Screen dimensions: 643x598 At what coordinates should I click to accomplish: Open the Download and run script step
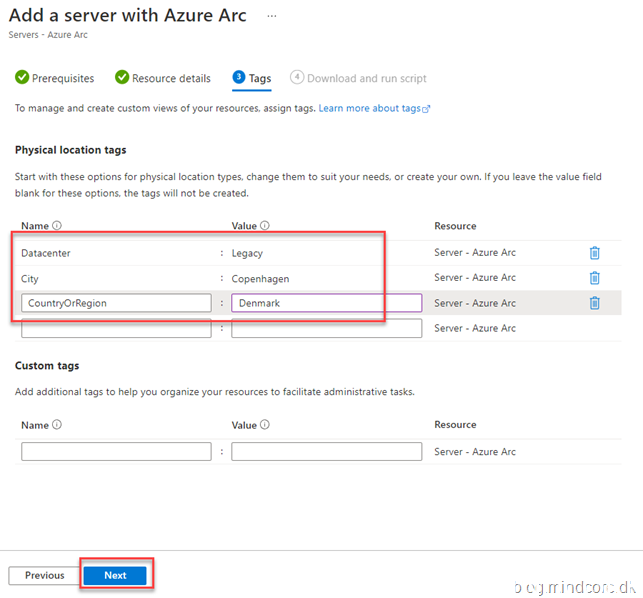(358, 78)
